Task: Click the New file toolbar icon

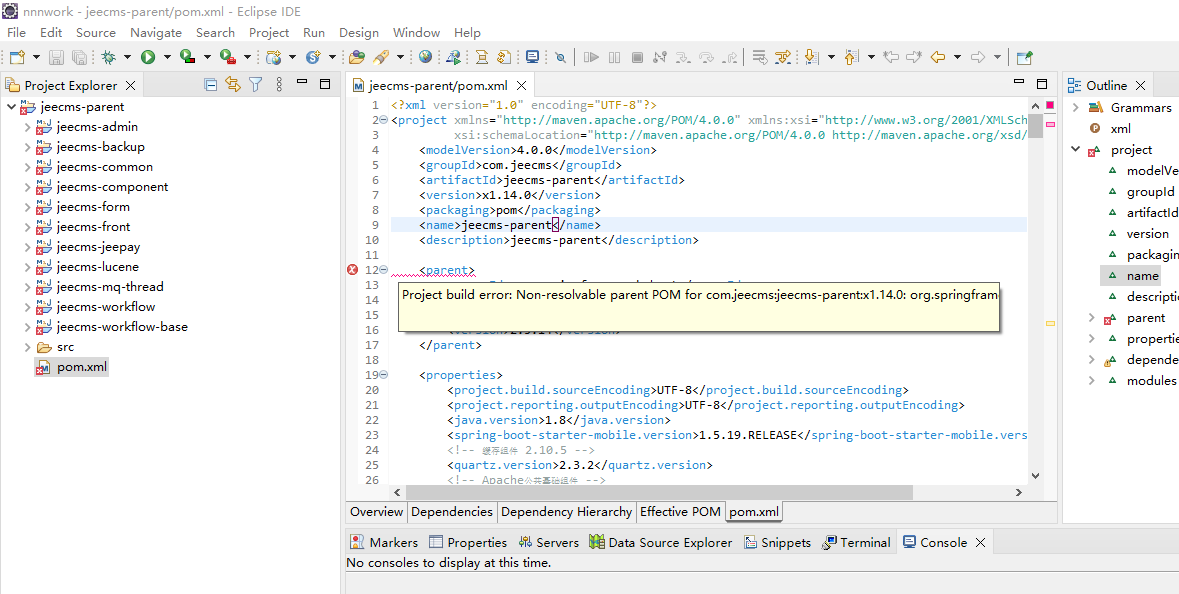Action: click(x=17, y=58)
